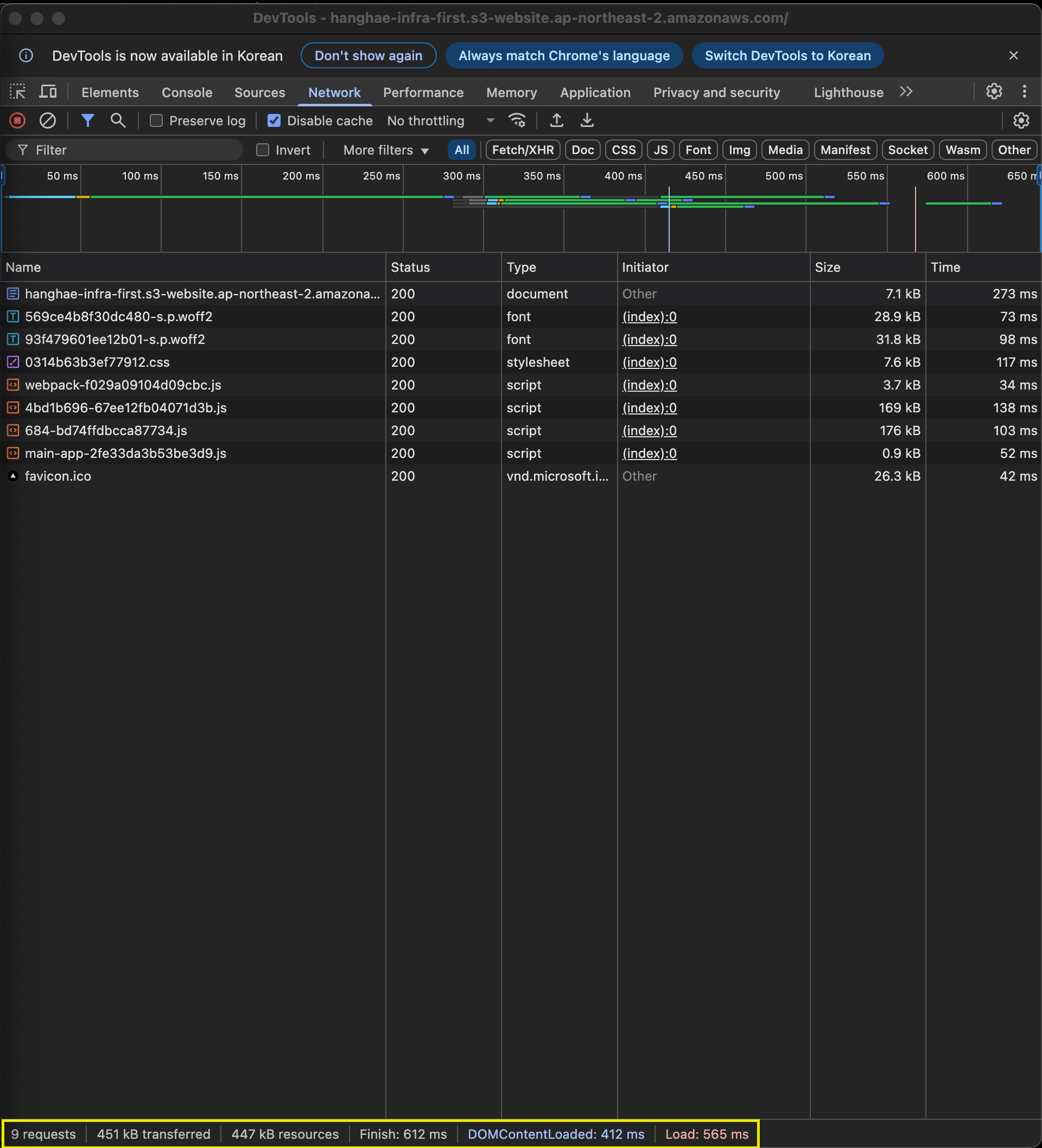Click the info icon in notification bar
1042x1148 pixels.
[x=26, y=55]
